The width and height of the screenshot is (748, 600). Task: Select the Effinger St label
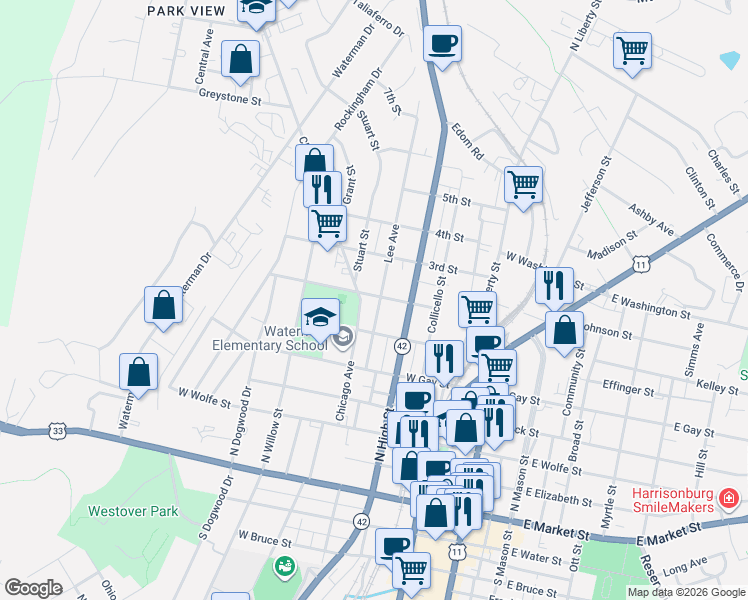(x=628, y=388)
